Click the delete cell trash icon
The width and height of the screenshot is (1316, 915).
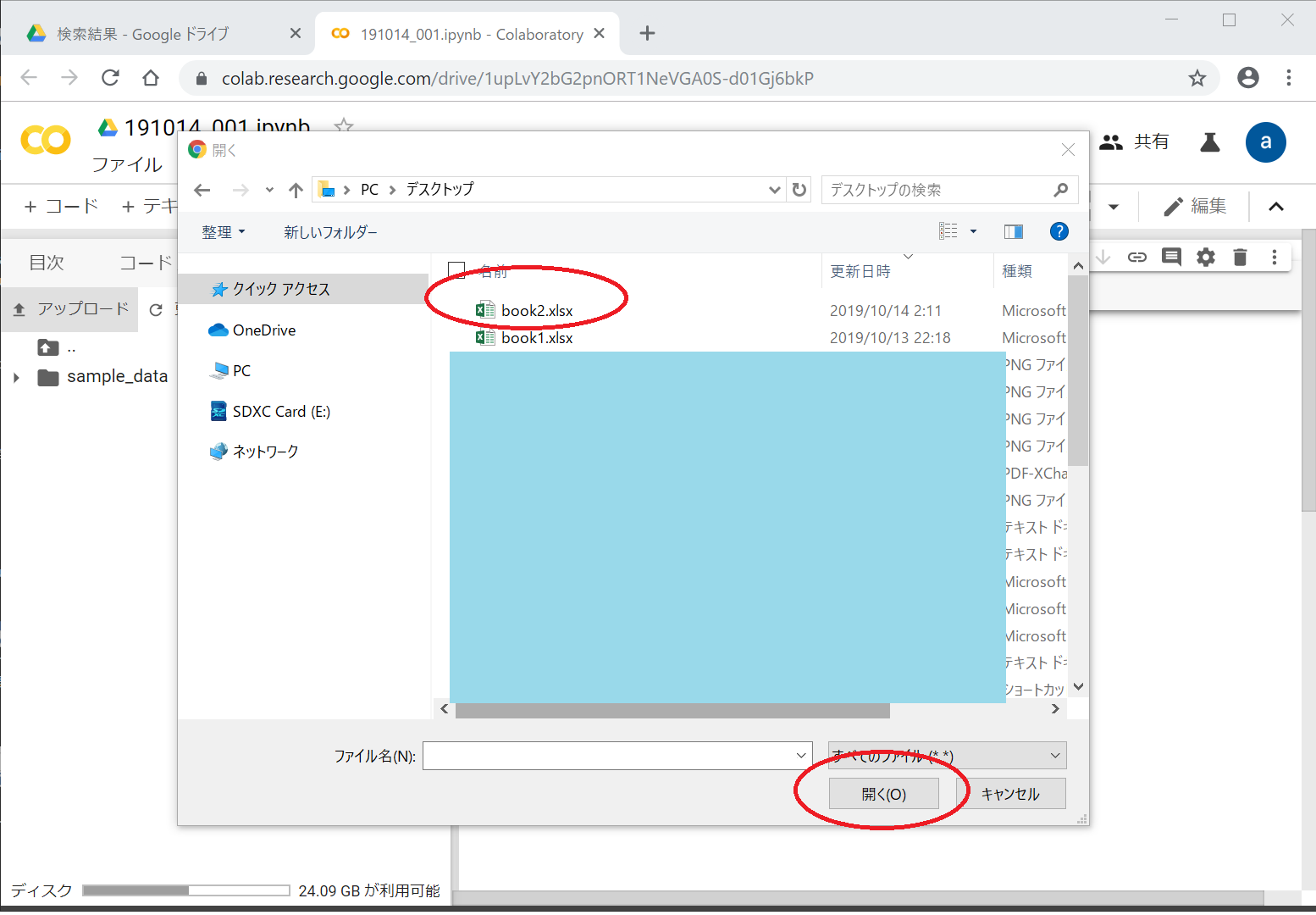click(1240, 258)
